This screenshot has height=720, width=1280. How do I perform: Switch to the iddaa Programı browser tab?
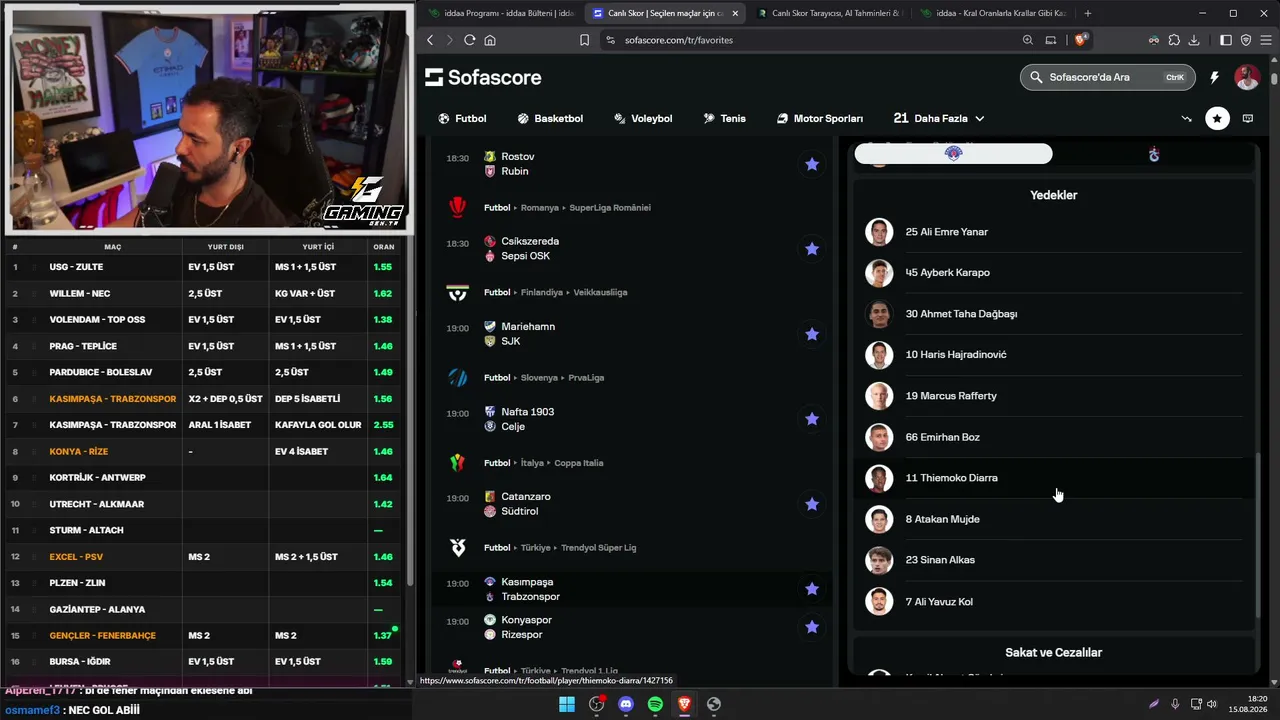click(500, 13)
